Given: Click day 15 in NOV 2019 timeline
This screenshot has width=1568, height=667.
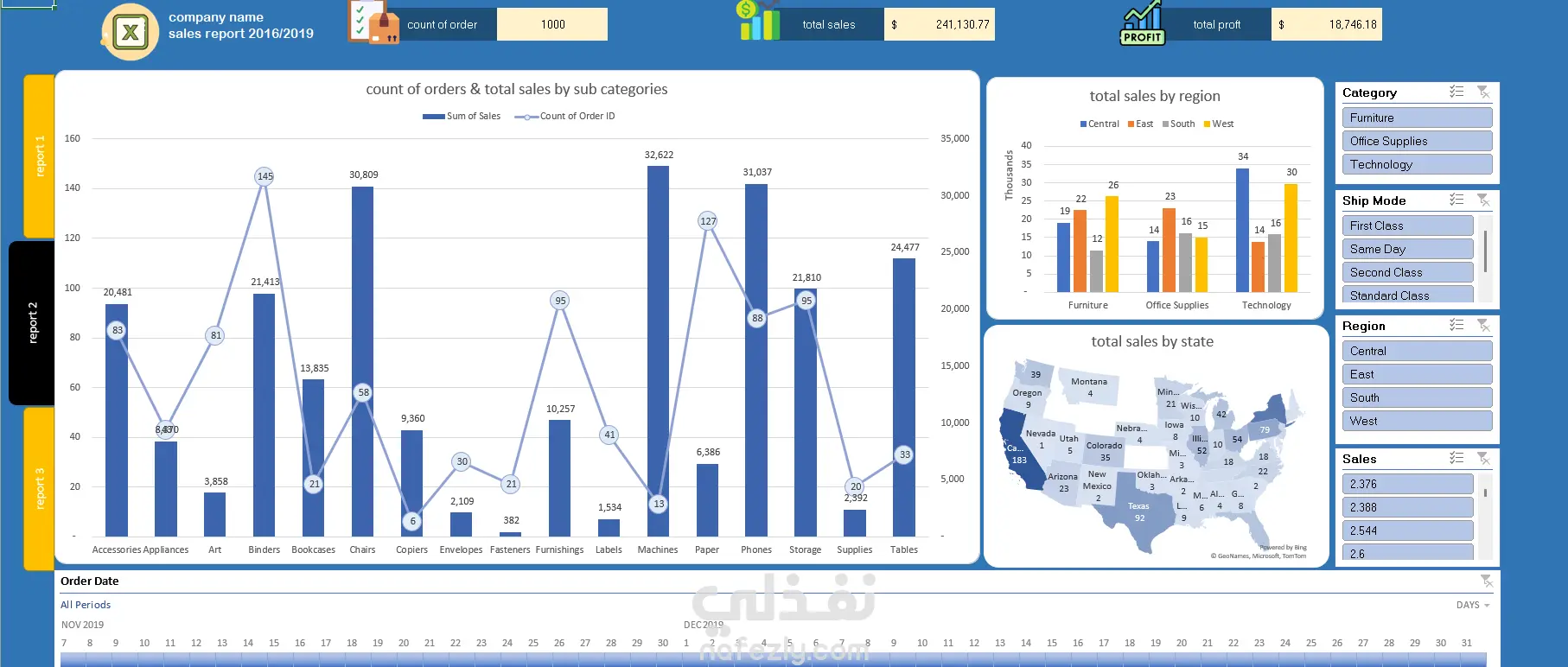Looking at the screenshot, I should tap(274, 643).
